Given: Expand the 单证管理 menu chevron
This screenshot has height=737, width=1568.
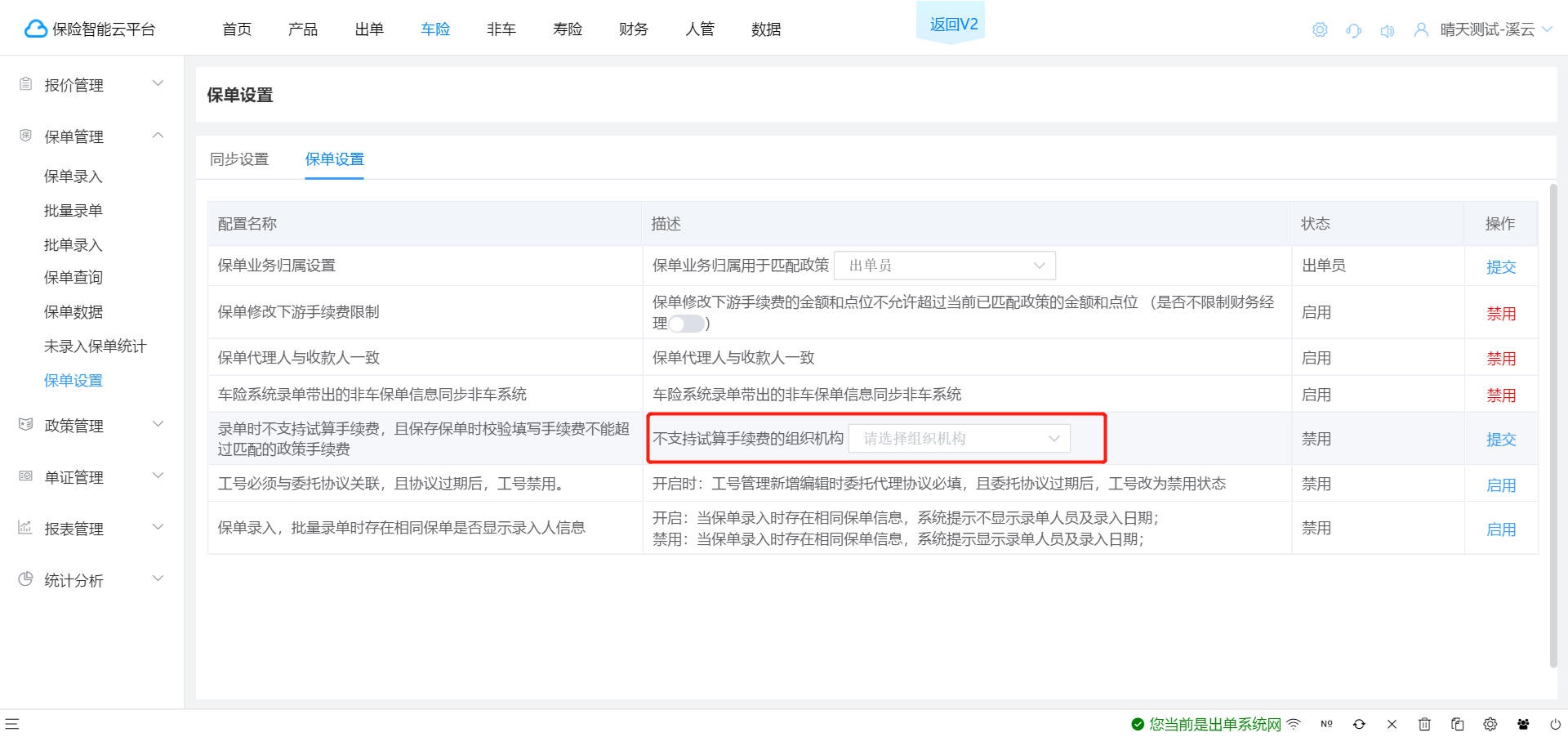Looking at the screenshot, I should pyautogui.click(x=158, y=476).
